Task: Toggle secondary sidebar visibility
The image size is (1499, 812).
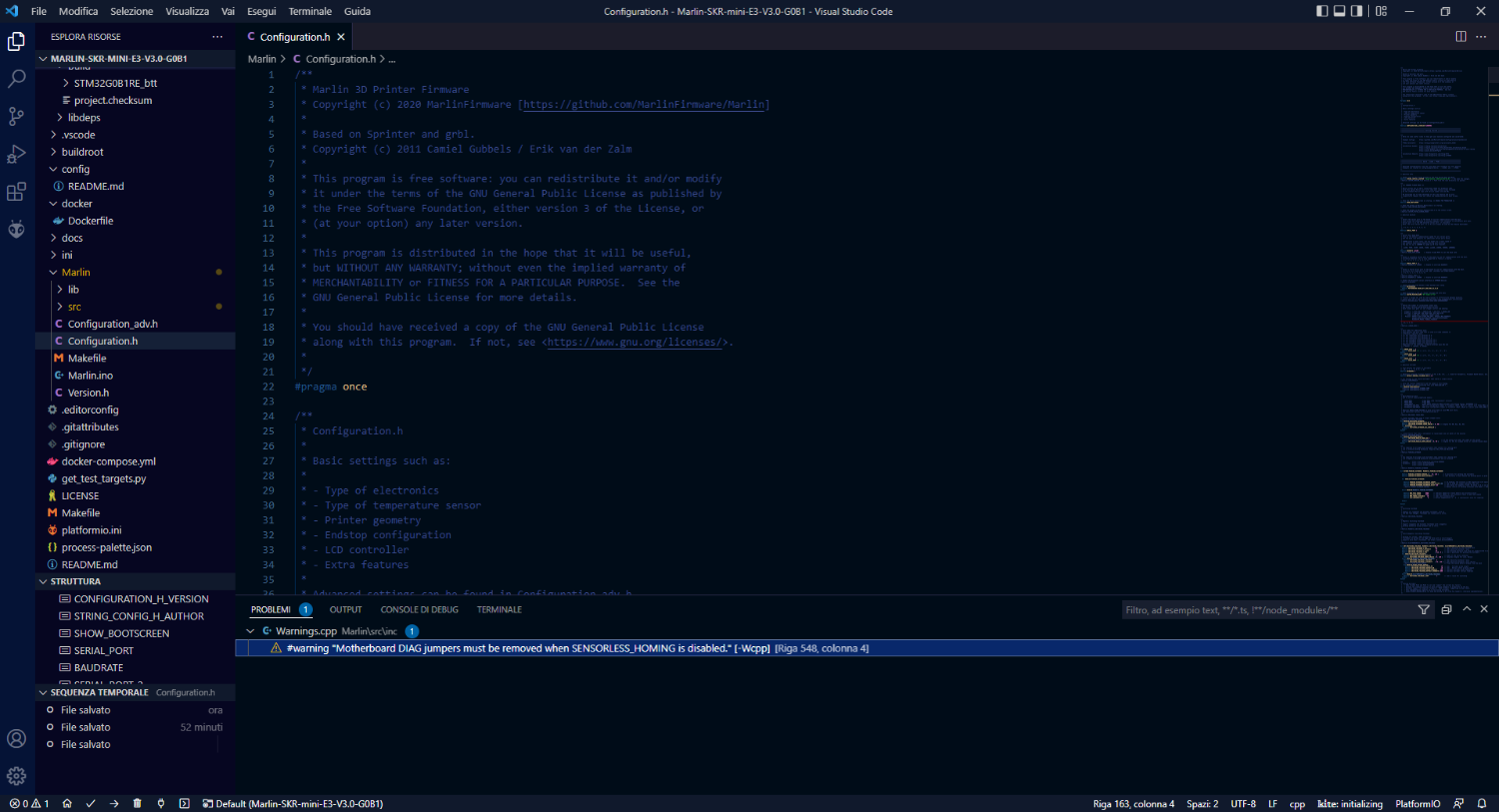Action: click(x=1356, y=11)
